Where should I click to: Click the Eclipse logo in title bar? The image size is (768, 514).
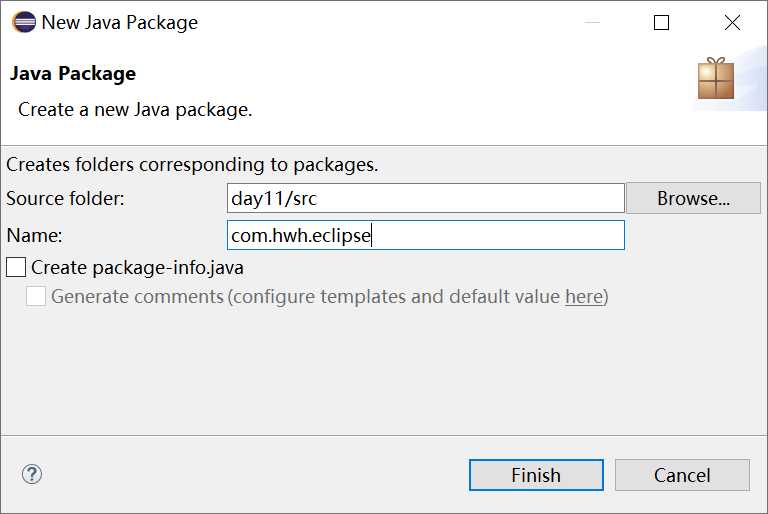coord(24,22)
